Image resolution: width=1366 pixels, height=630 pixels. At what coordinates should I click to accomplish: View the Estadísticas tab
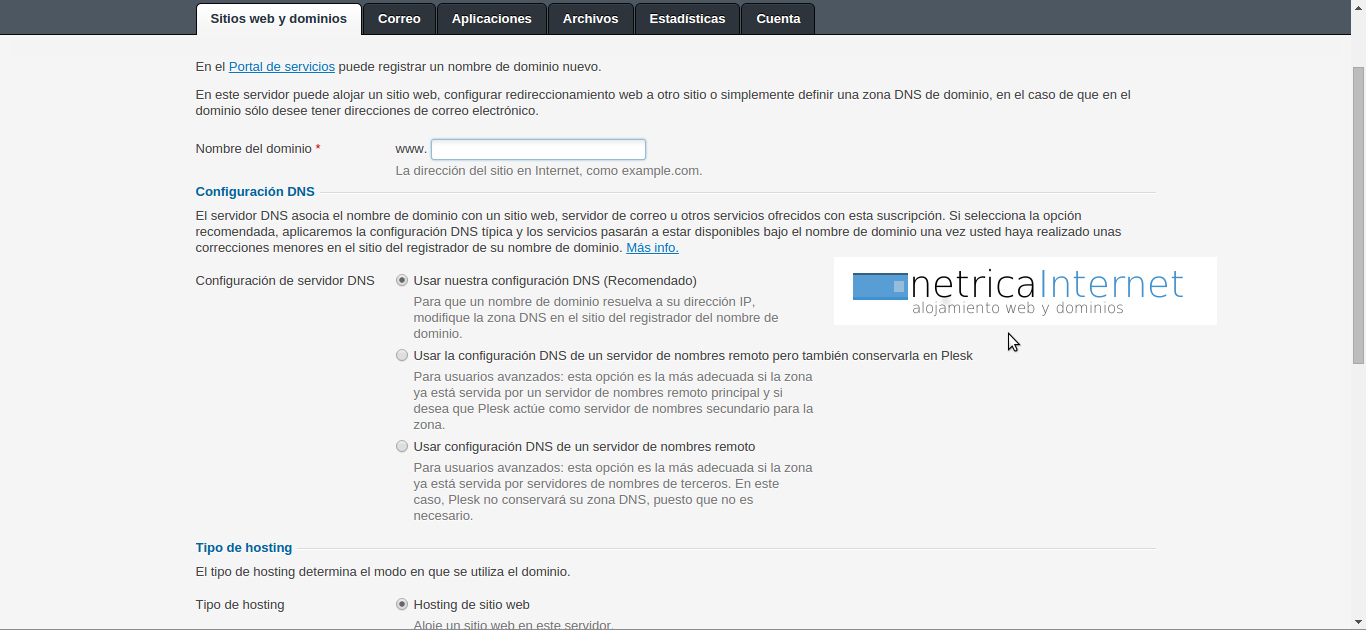point(687,19)
